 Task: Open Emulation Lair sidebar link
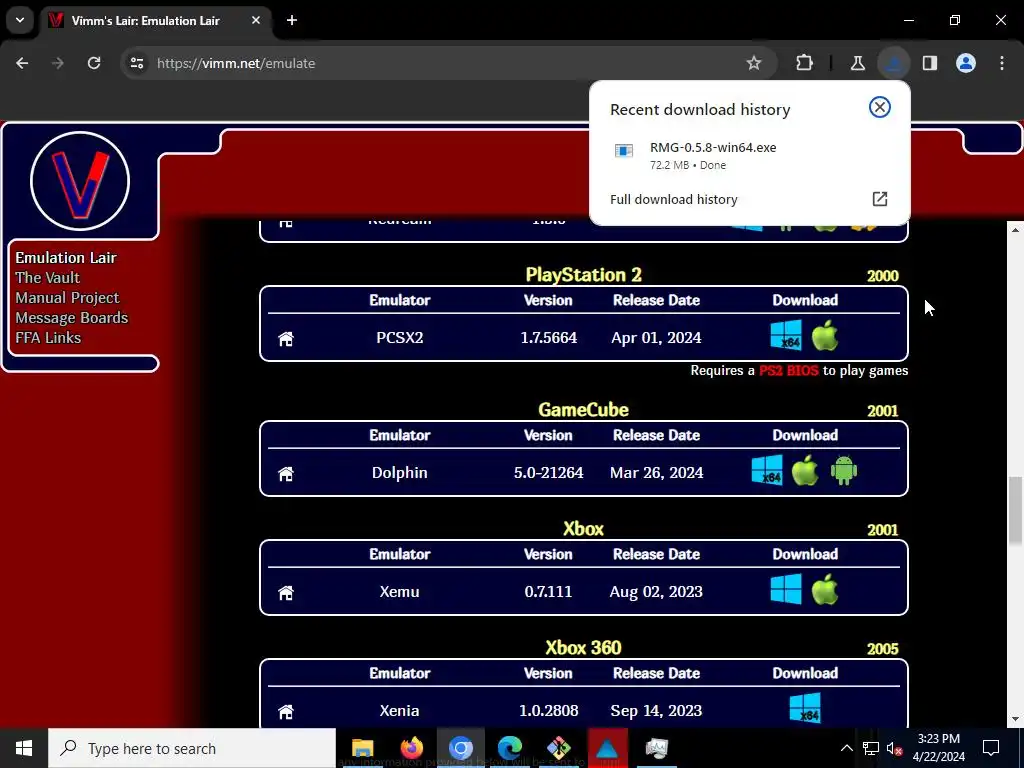[x=65, y=258]
